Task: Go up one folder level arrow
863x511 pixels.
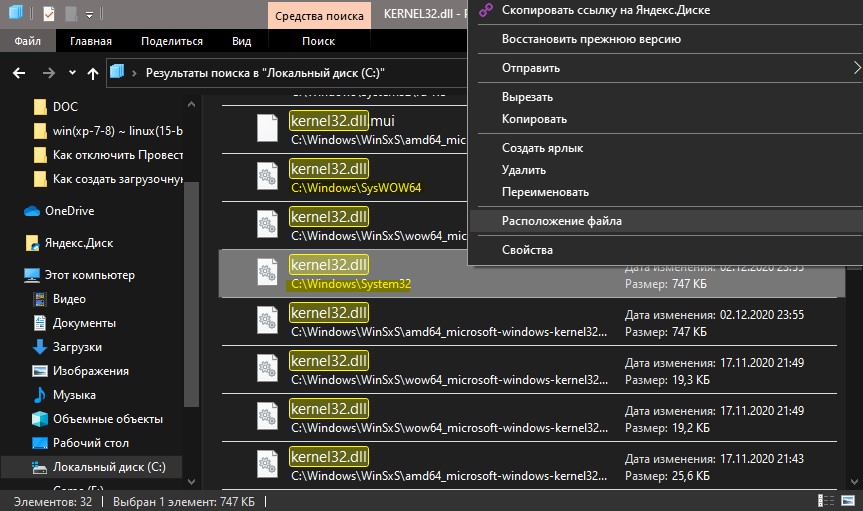Action: coord(93,73)
